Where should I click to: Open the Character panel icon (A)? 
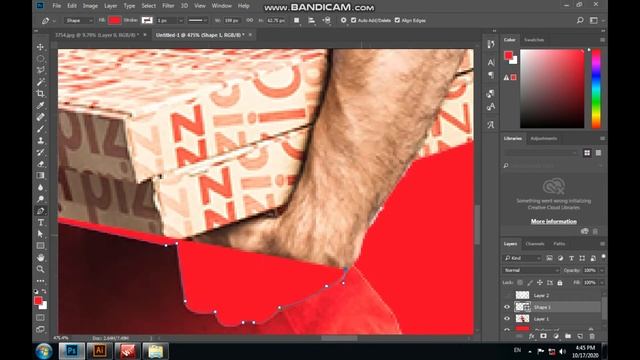point(491,62)
